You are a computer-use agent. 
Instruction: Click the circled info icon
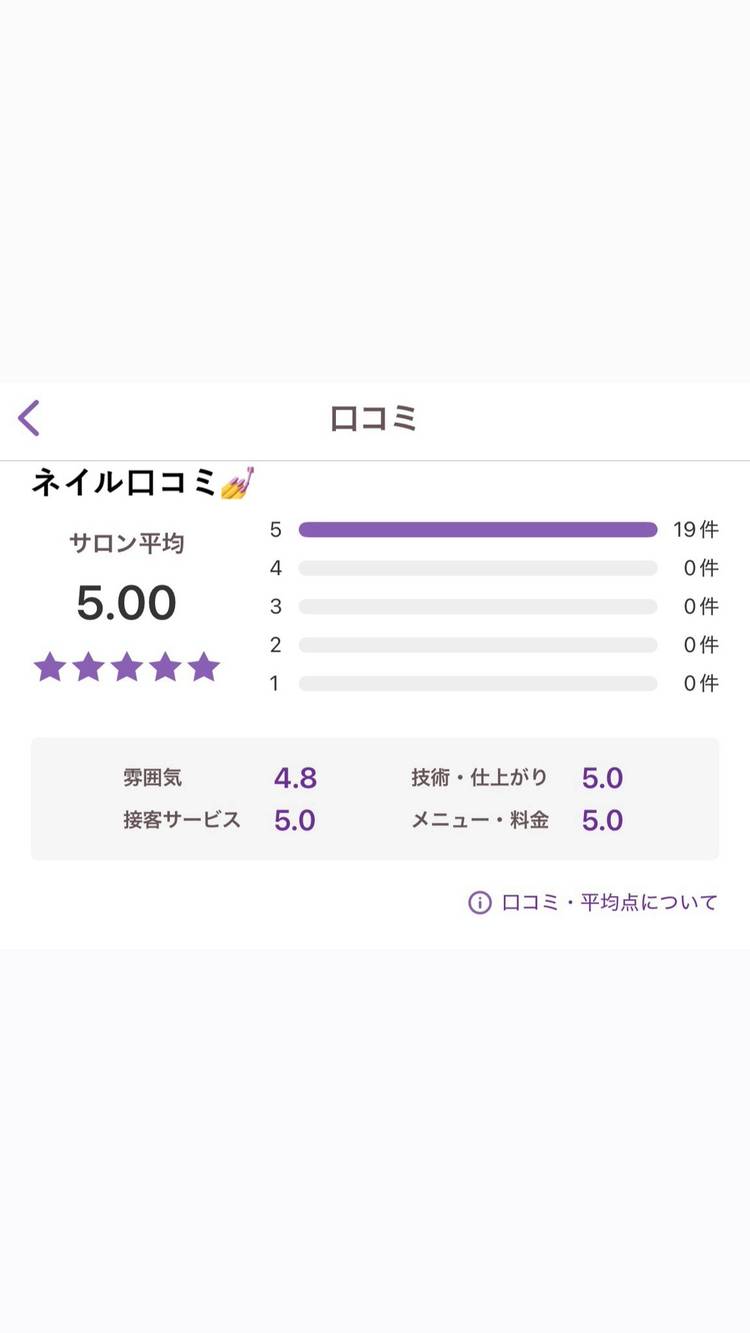click(x=480, y=902)
